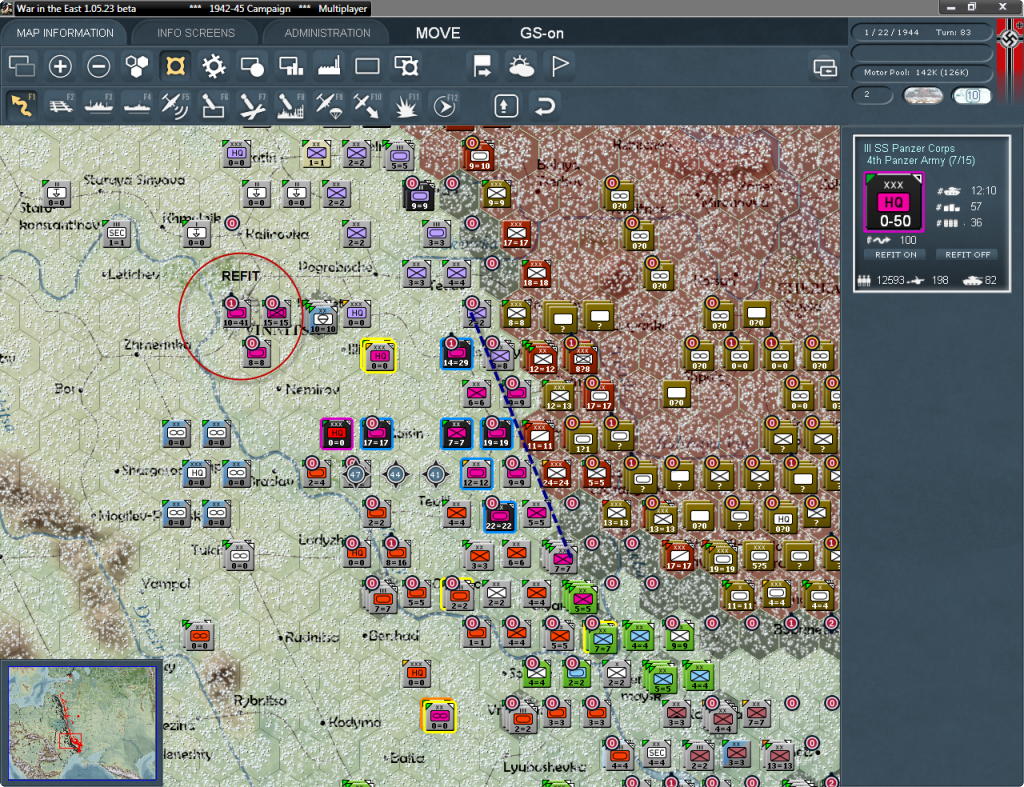The image size is (1024, 787).
Task: Select the F1 move mode icon
Action: 22,105
